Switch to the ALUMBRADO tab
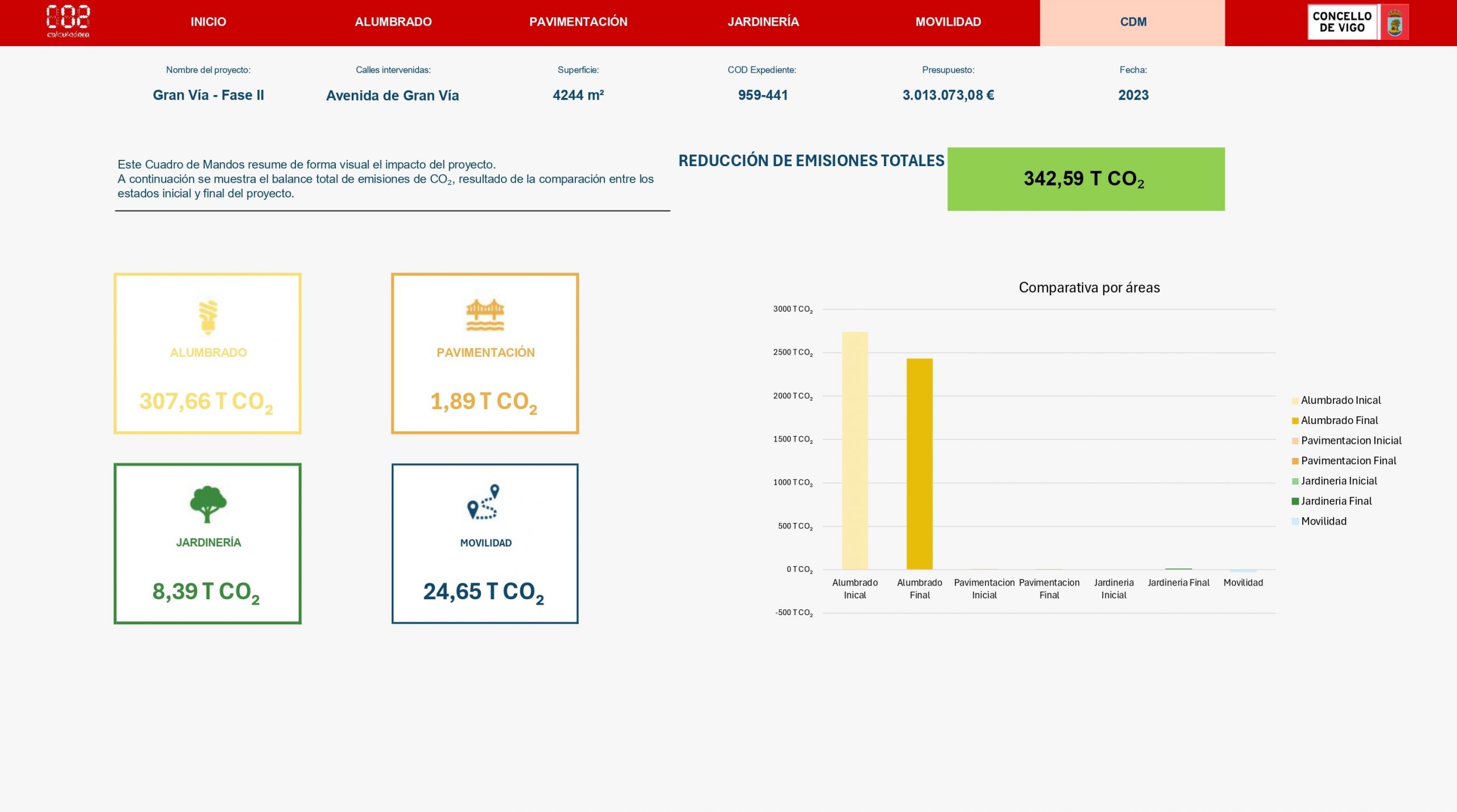 coord(393,22)
